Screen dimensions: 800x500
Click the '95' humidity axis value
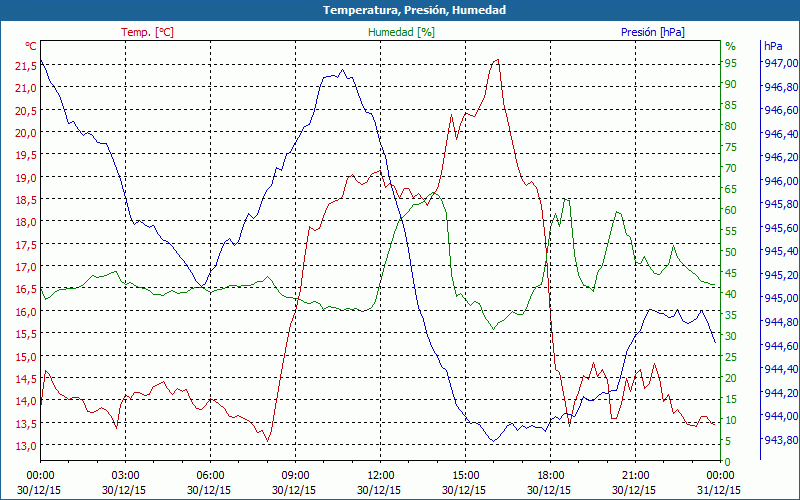pyautogui.click(x=731, y=63)
